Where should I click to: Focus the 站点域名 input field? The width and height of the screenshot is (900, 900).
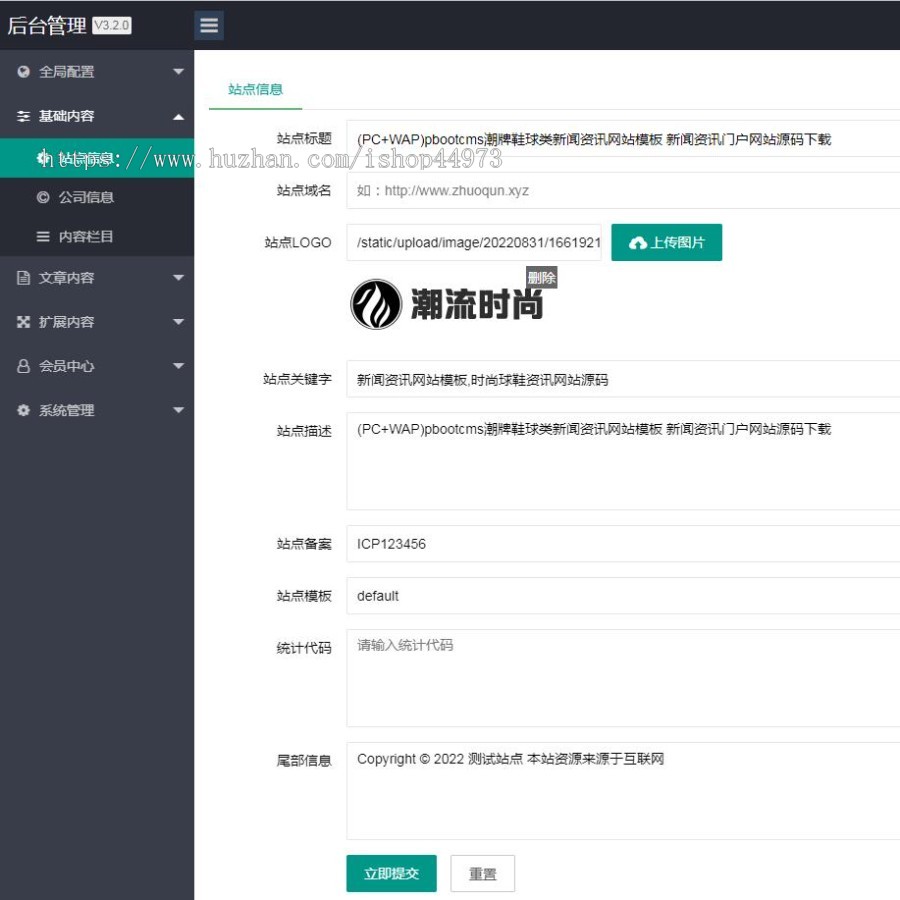tap(623, 191)
